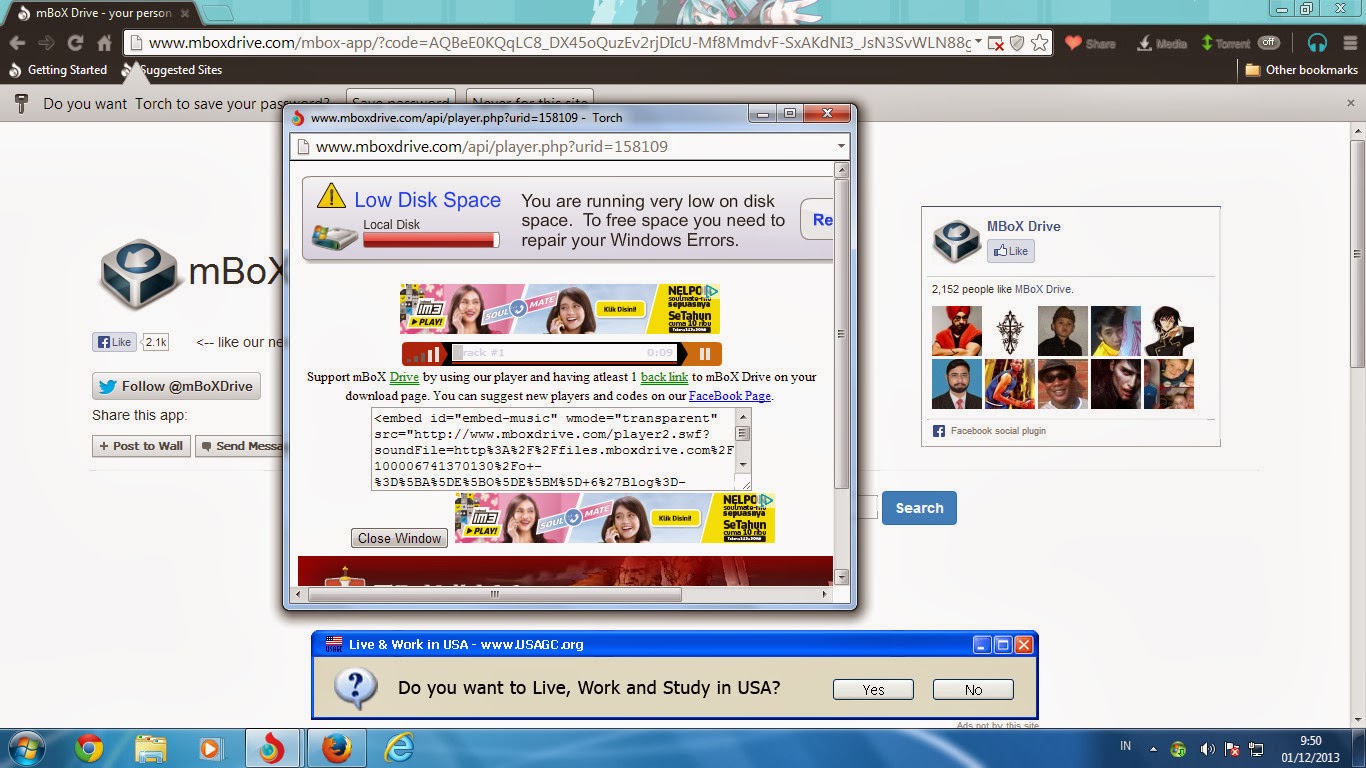This screenshot has height=768, width=1366.
Task: Open the media player taskbar icon
Action: (211, 748)
